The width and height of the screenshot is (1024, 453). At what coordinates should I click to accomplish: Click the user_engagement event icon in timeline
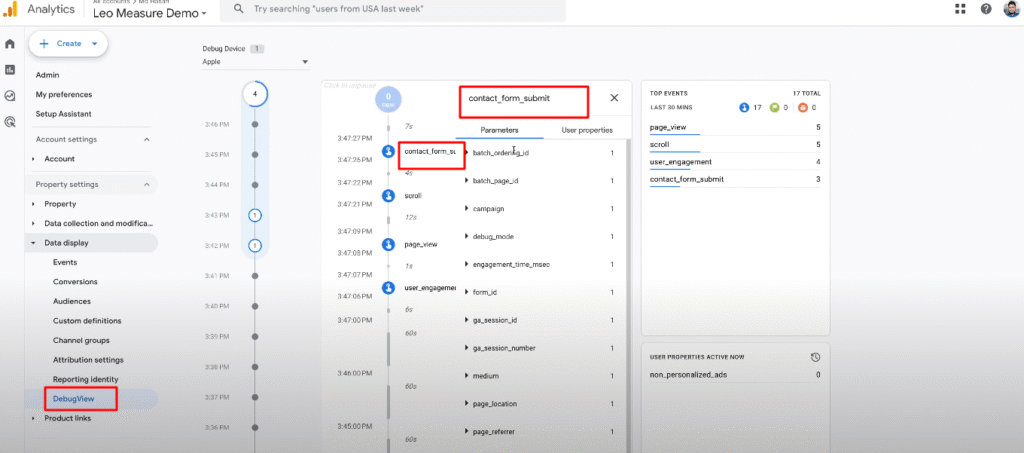point(389,287)
